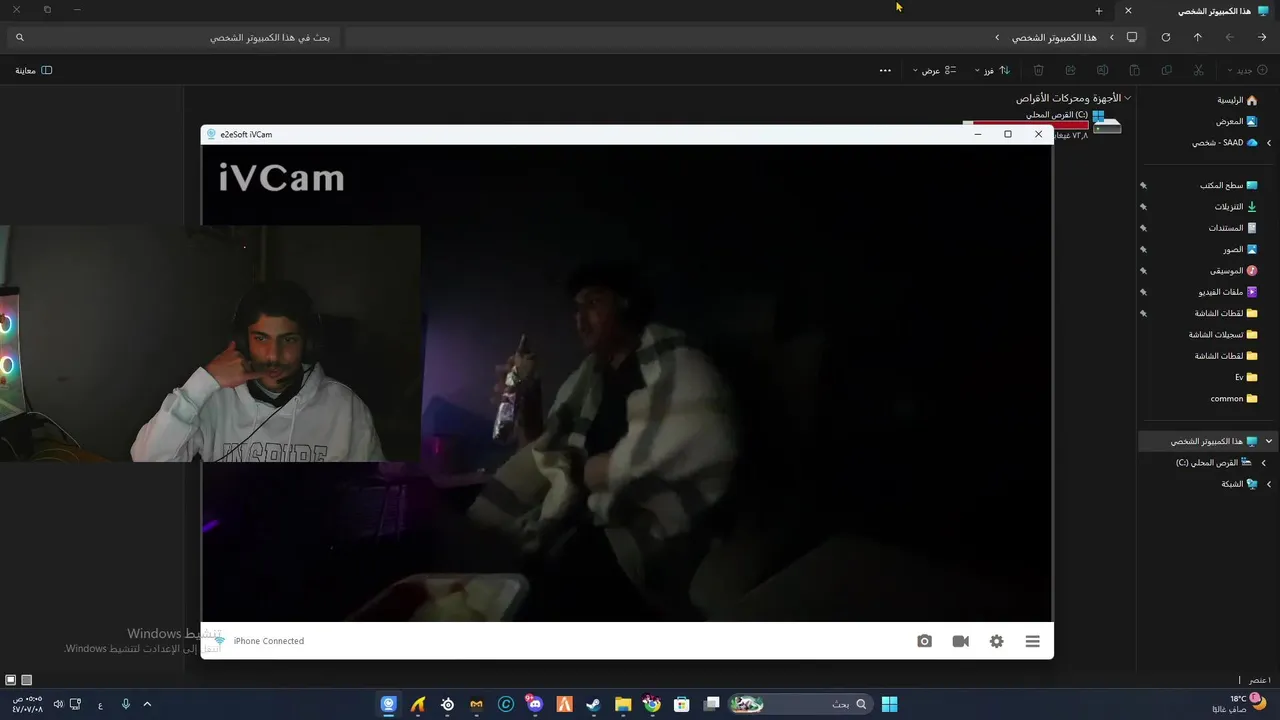This screenshot has width=1280, height=720.
Task: Start iVCam video recording with camcorder icon
Action: 960,641
